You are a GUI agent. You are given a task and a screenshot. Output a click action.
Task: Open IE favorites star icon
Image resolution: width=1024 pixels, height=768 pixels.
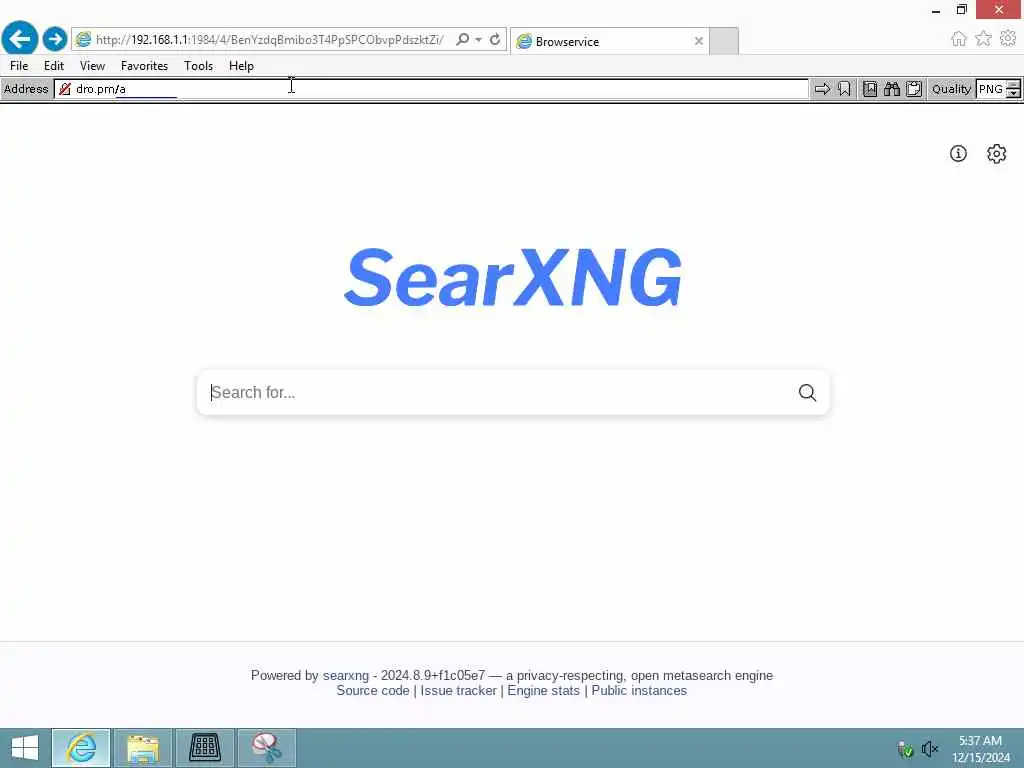(x=983, y=39)
